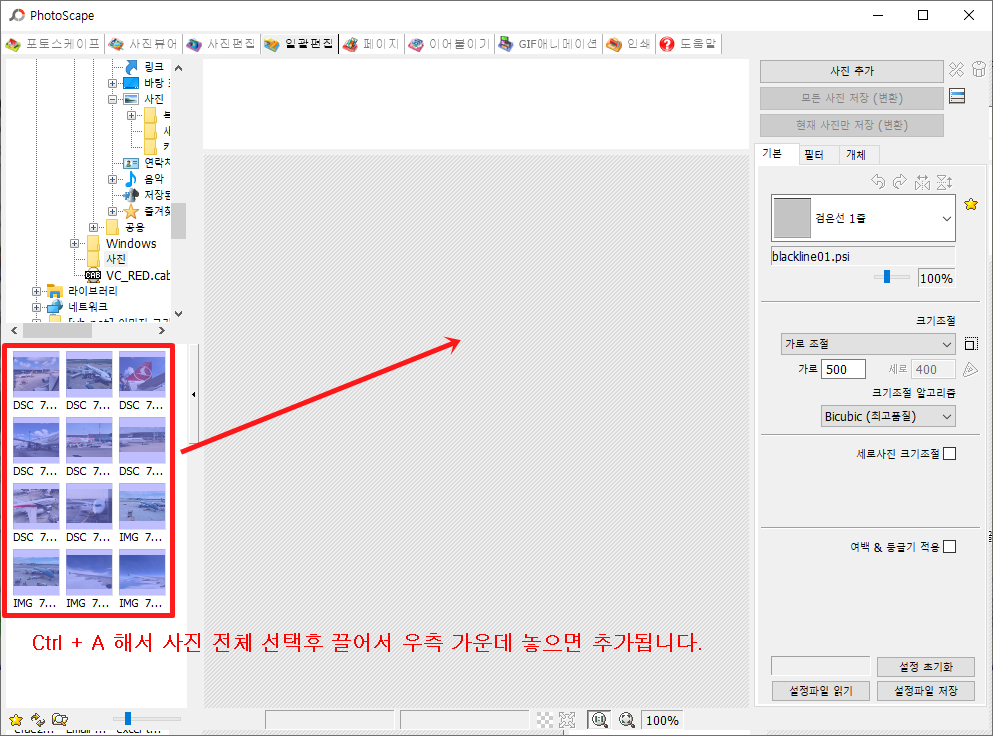Click the resize preset icon beside 가로 조절
Image resolution: width=993 pixels, height=736 pixels.
[x=971, y=344]
